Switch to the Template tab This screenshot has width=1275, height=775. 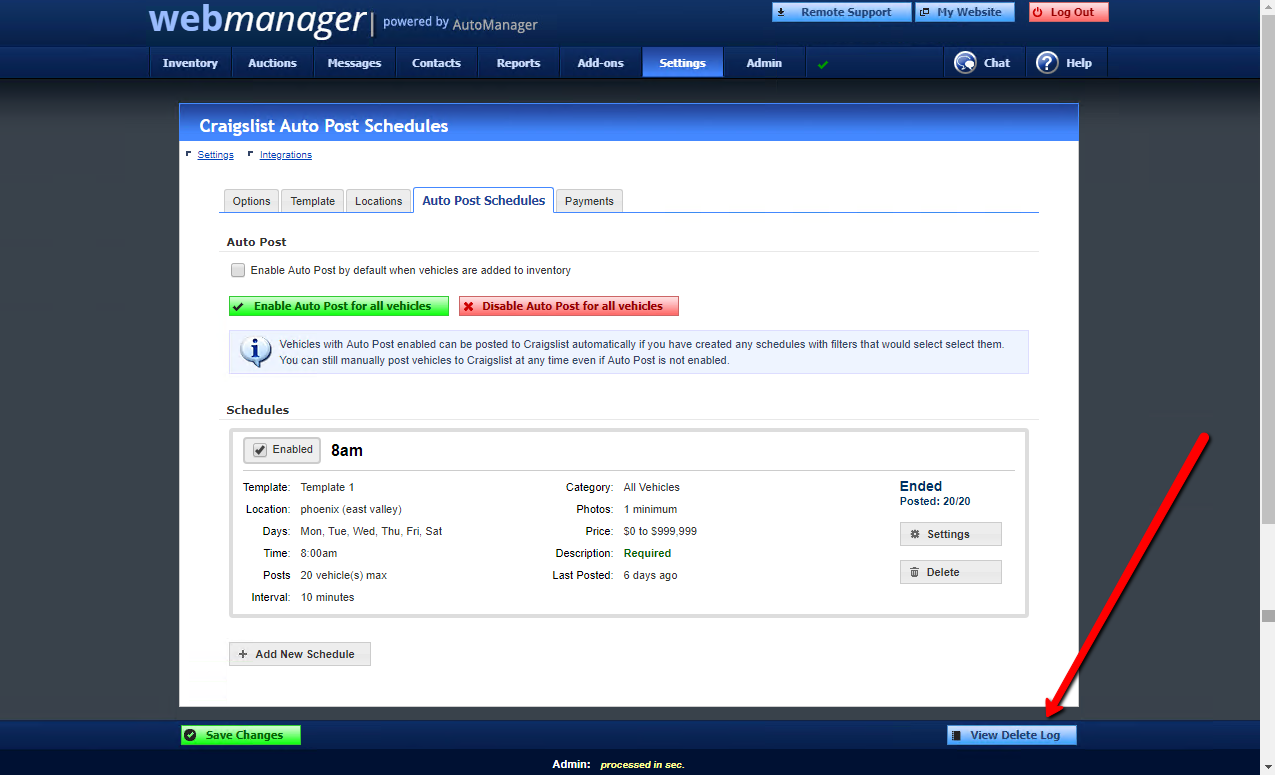point(313,201)
